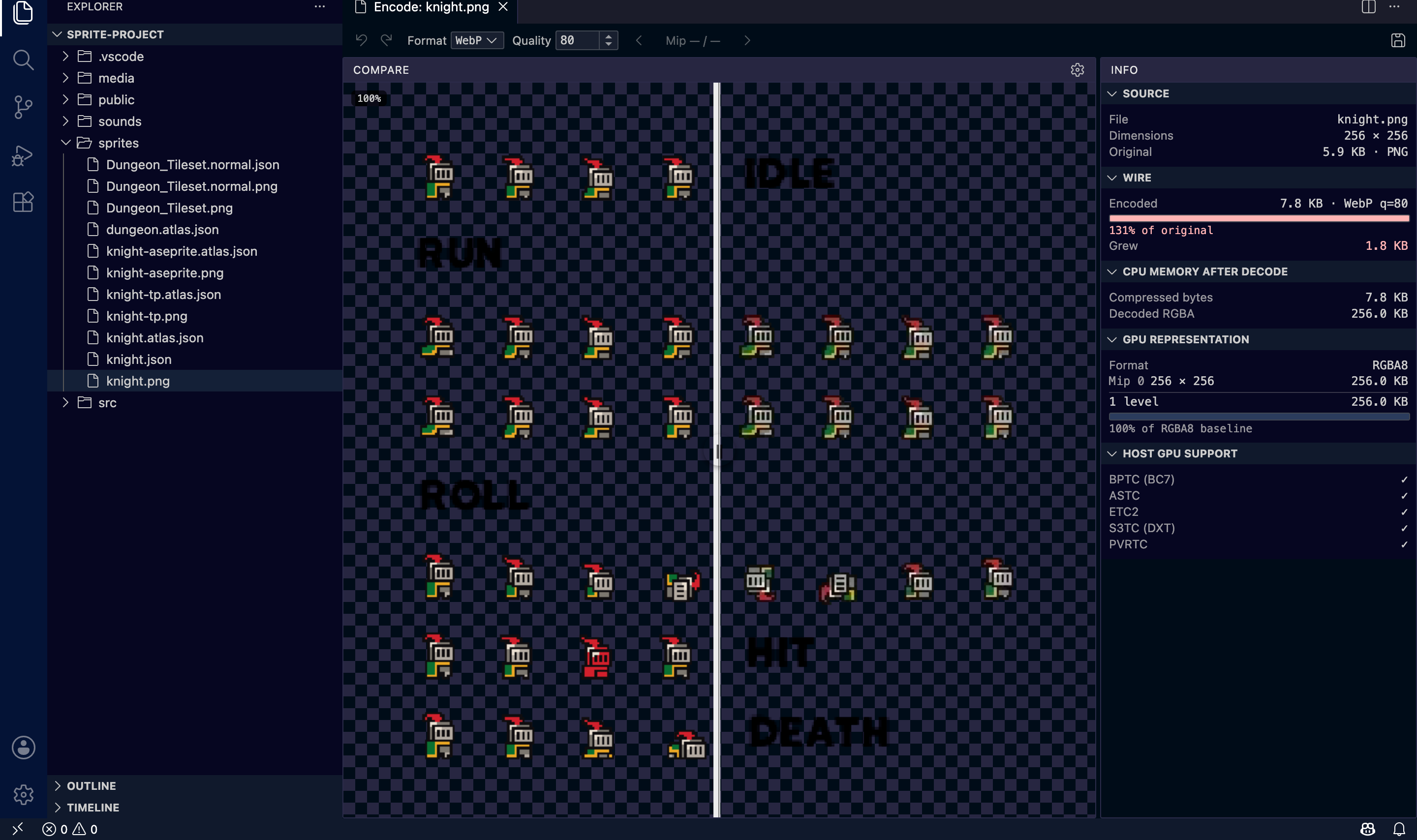The width and height of the screenshot is (1417, 840).
Task: Expand the sounds folder
Action: click(x=195, y=121)
